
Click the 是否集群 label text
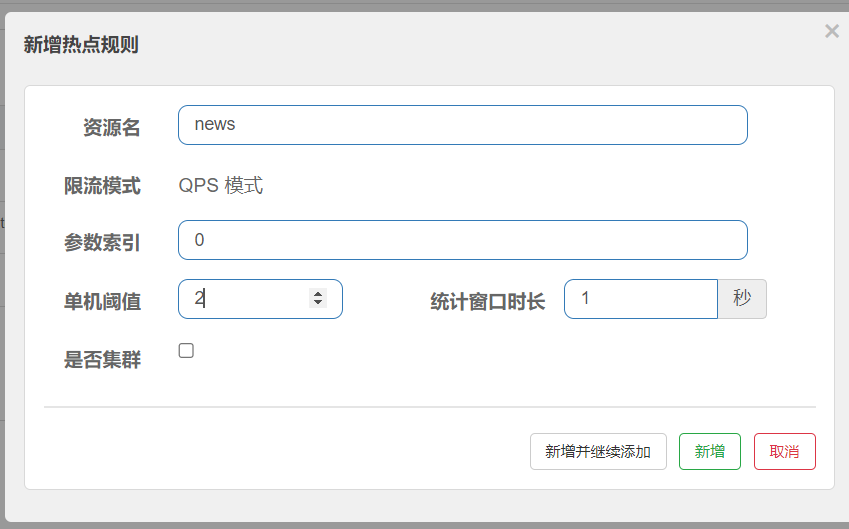[102, 360]
